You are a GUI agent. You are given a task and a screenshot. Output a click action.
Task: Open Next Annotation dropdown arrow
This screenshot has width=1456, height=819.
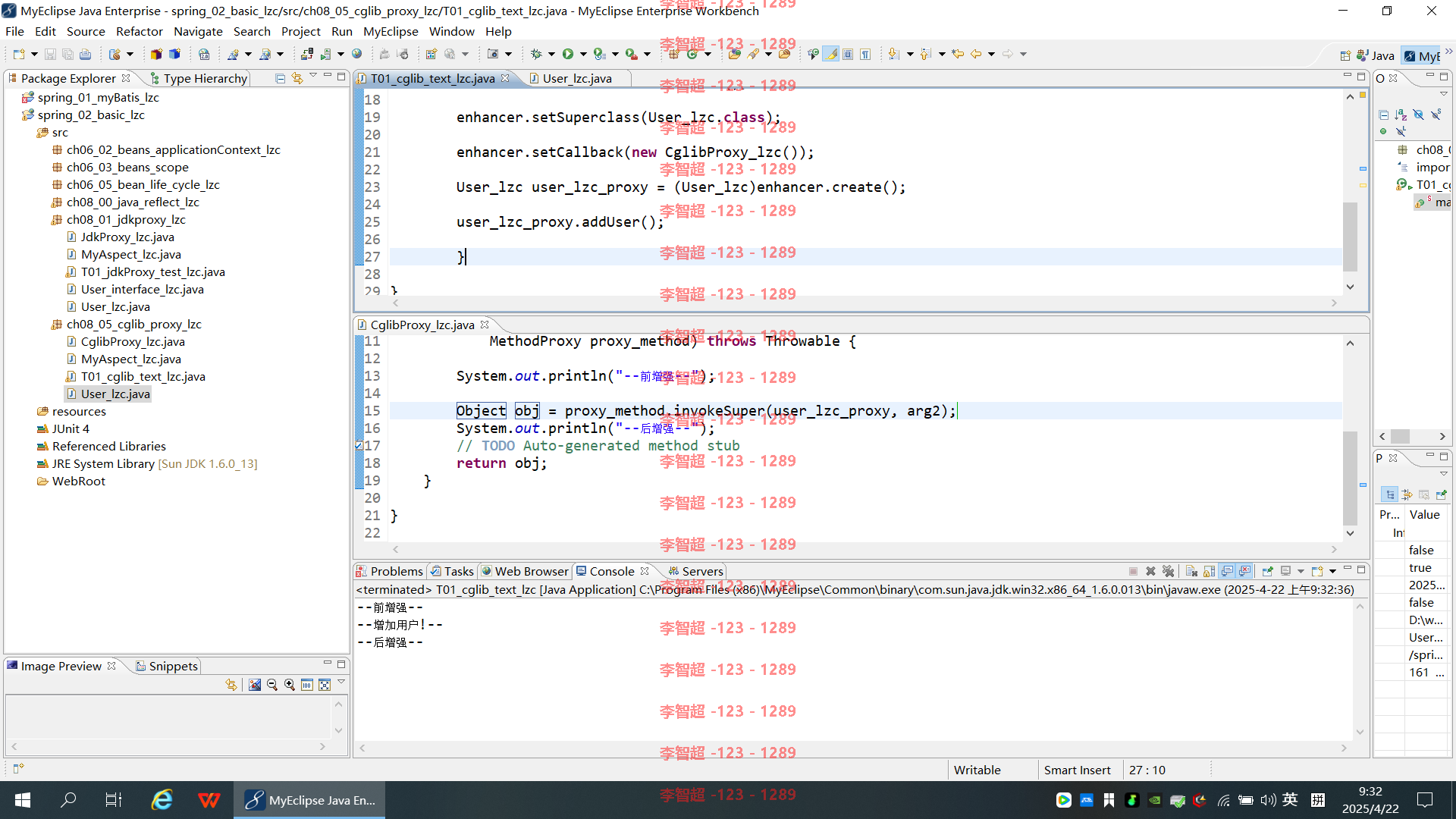(909, 54)
